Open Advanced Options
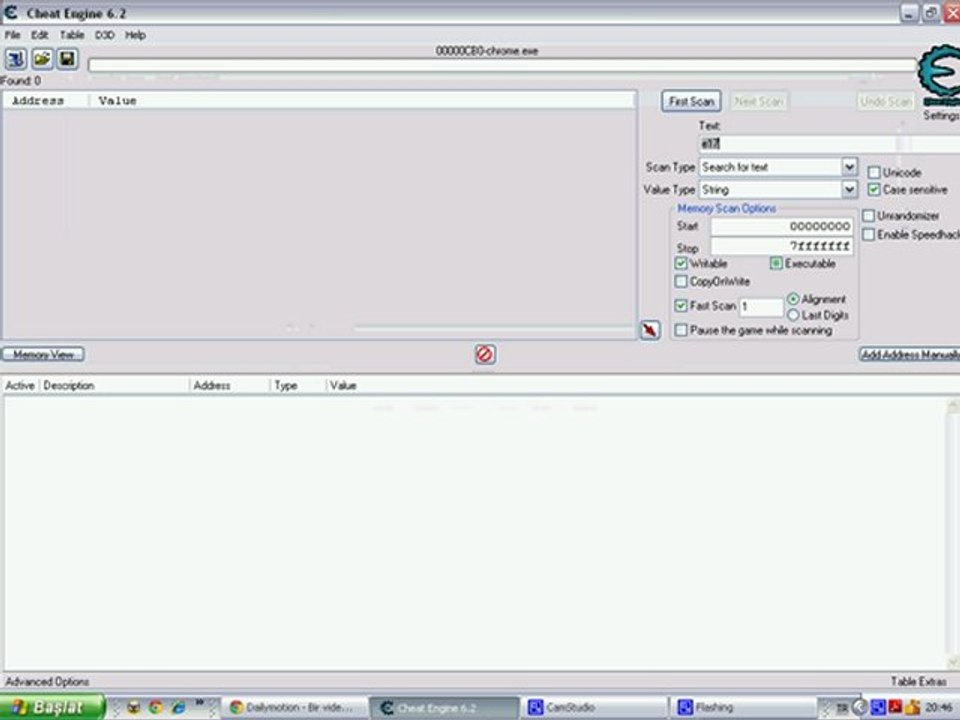The width and height of the screenshot is (960, 720). [x=47, y=681]
